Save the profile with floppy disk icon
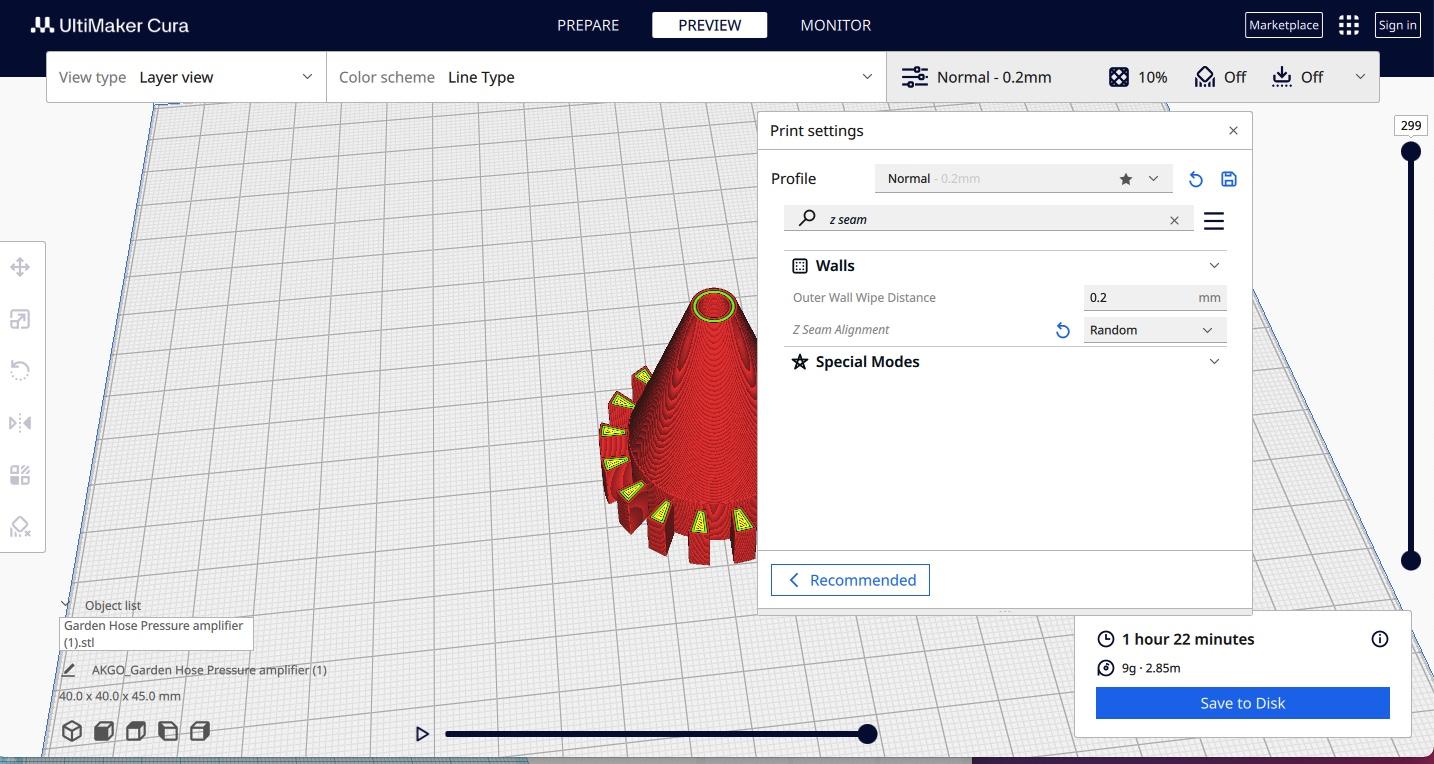This screenshot has height=764, width=1434. click(x=1229, y=179)
